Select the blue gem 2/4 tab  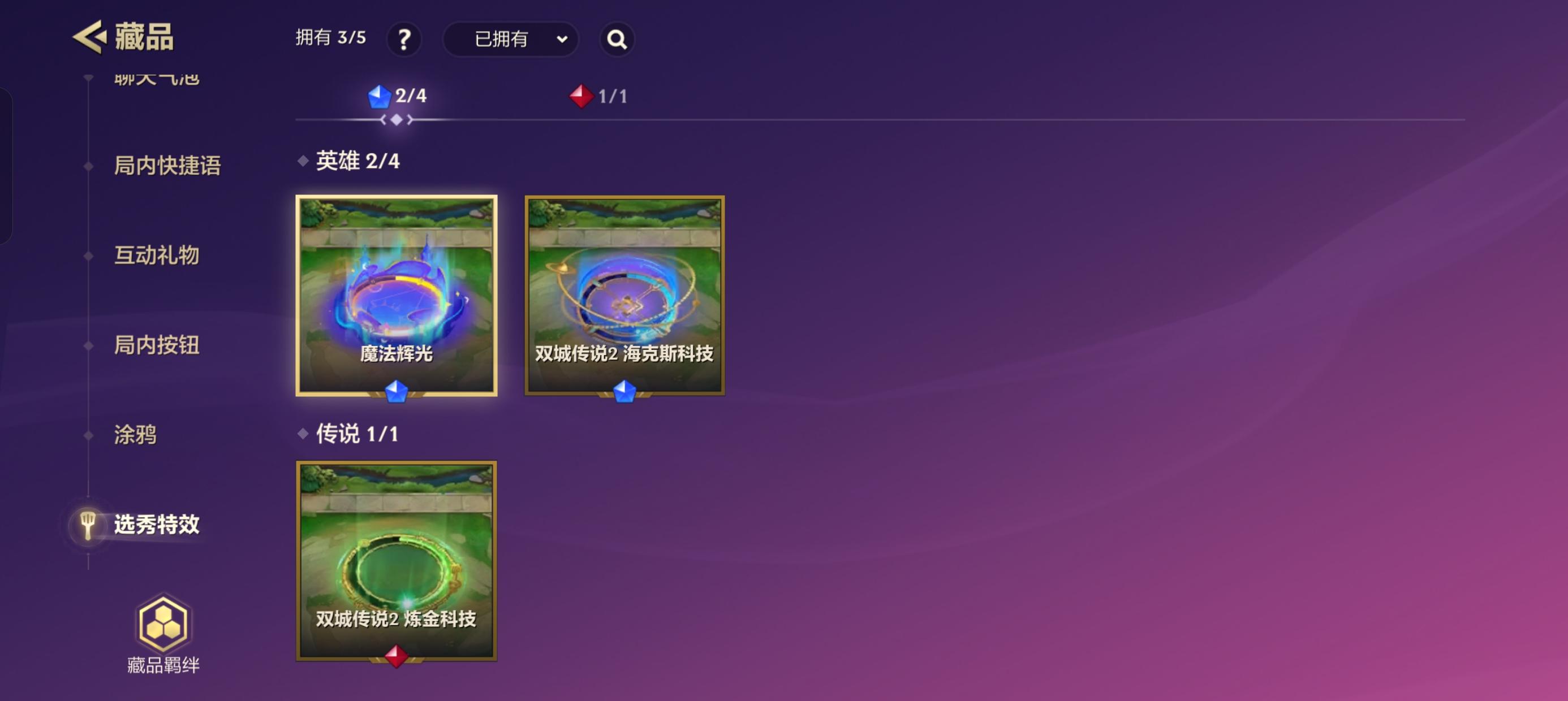pos(398,96)
